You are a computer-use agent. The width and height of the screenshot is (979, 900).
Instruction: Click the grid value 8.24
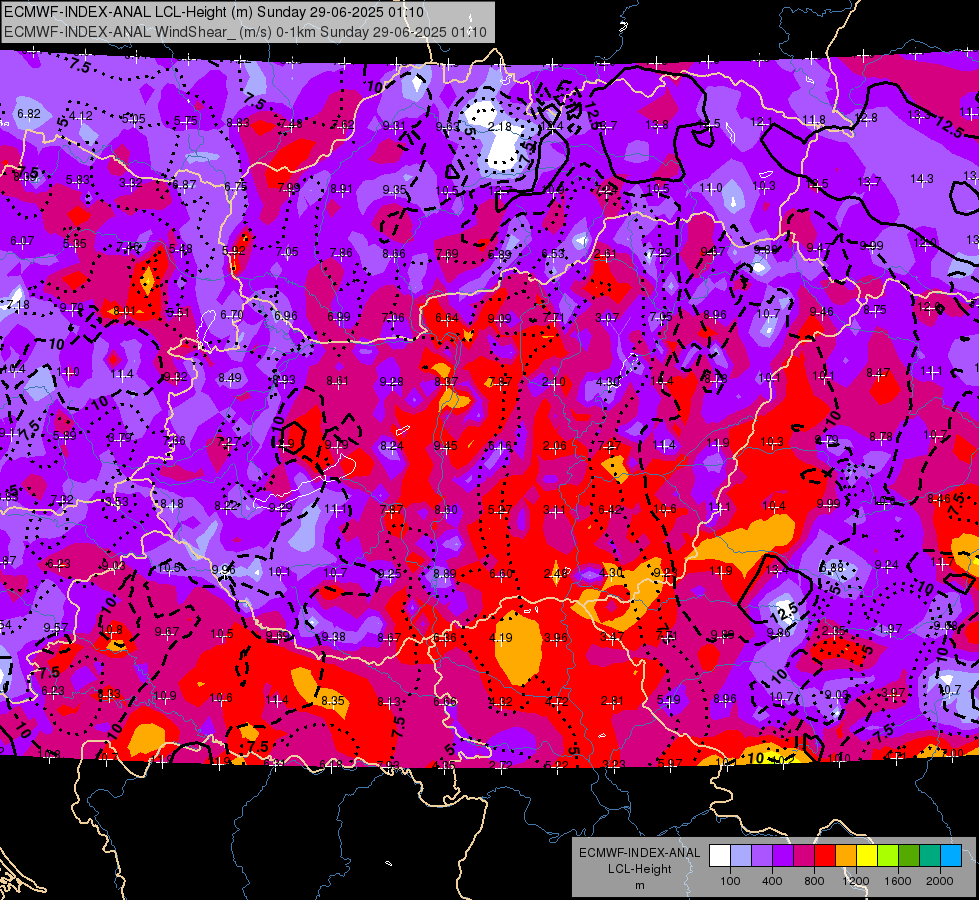[392, 445]
